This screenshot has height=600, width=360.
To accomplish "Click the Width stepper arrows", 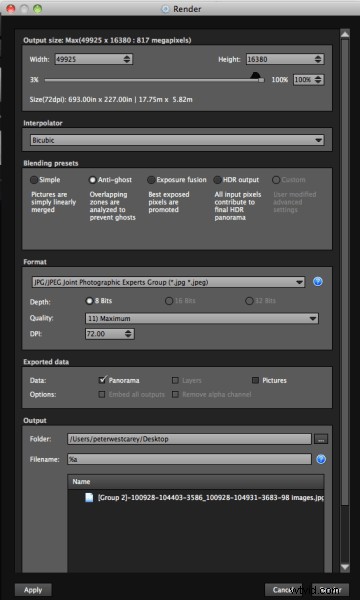I will coord(128,59).
